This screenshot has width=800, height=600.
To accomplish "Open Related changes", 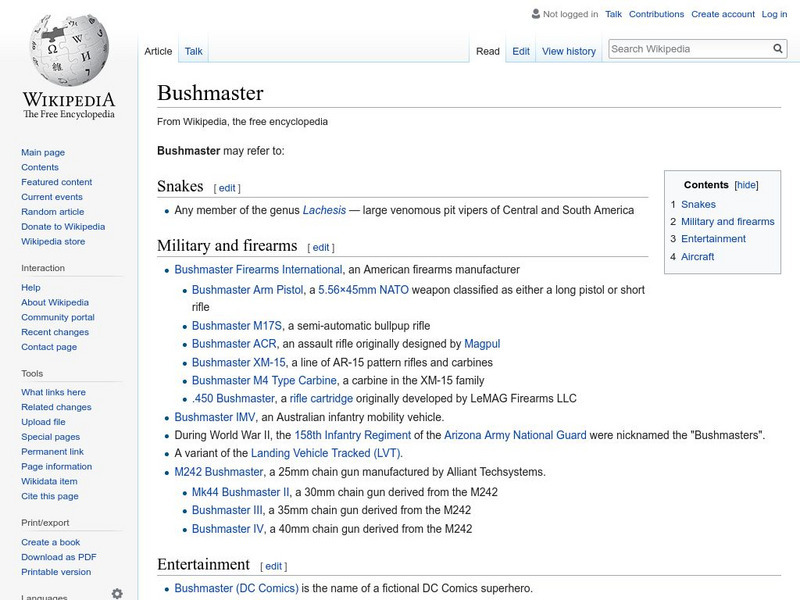I will [x=56, y=407].
